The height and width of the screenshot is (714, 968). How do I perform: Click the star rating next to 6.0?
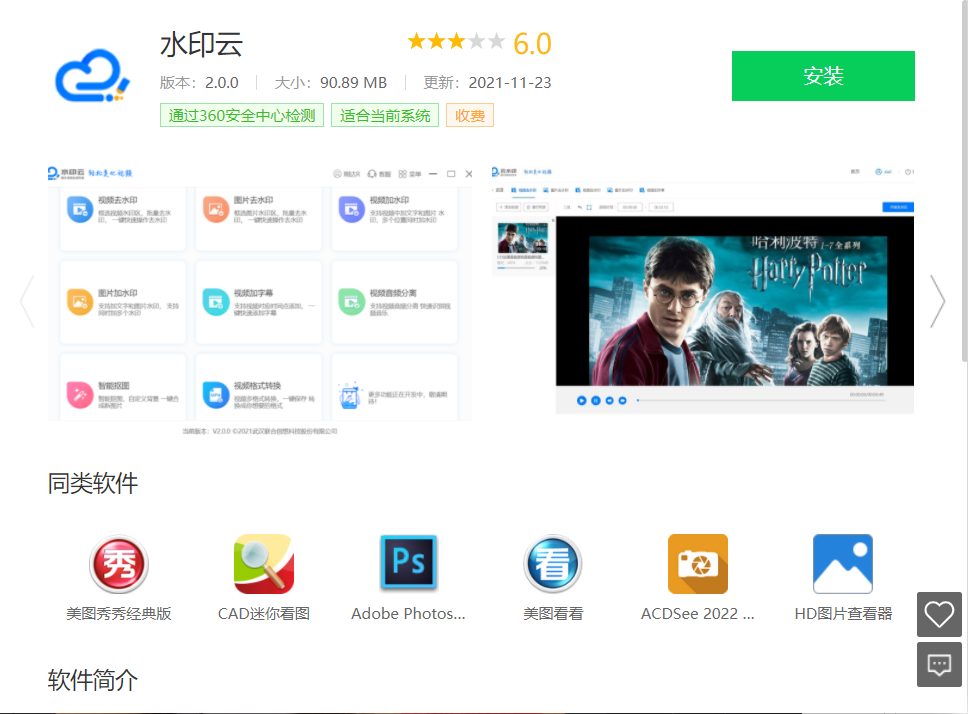tap(456, 42)
